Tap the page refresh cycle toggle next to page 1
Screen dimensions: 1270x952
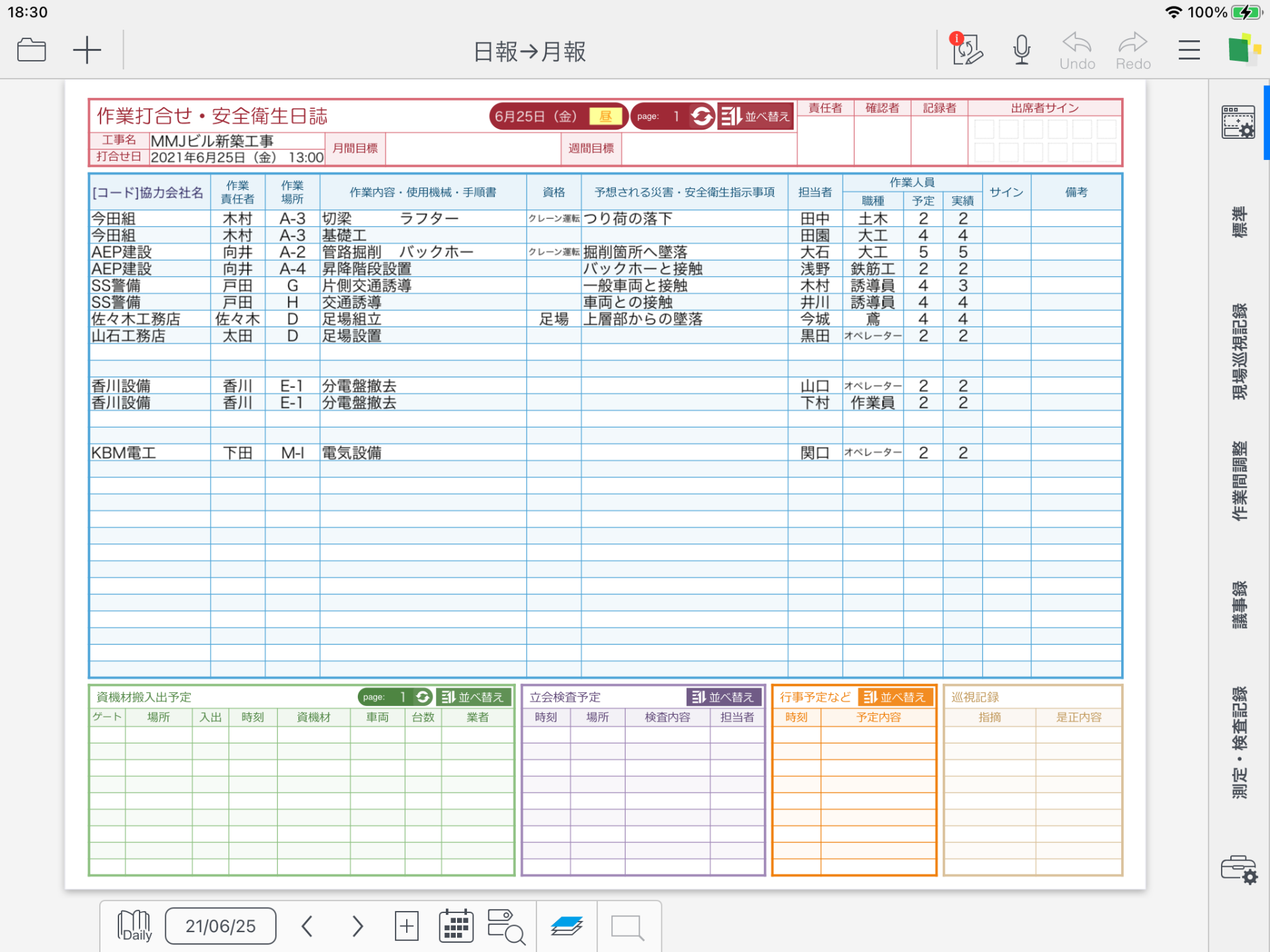[x=701, y=116]
